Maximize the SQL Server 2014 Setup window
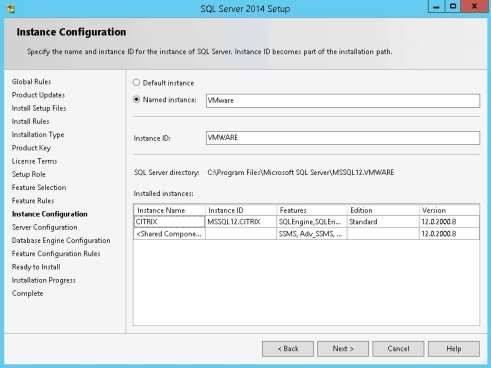 click(453, 6)
